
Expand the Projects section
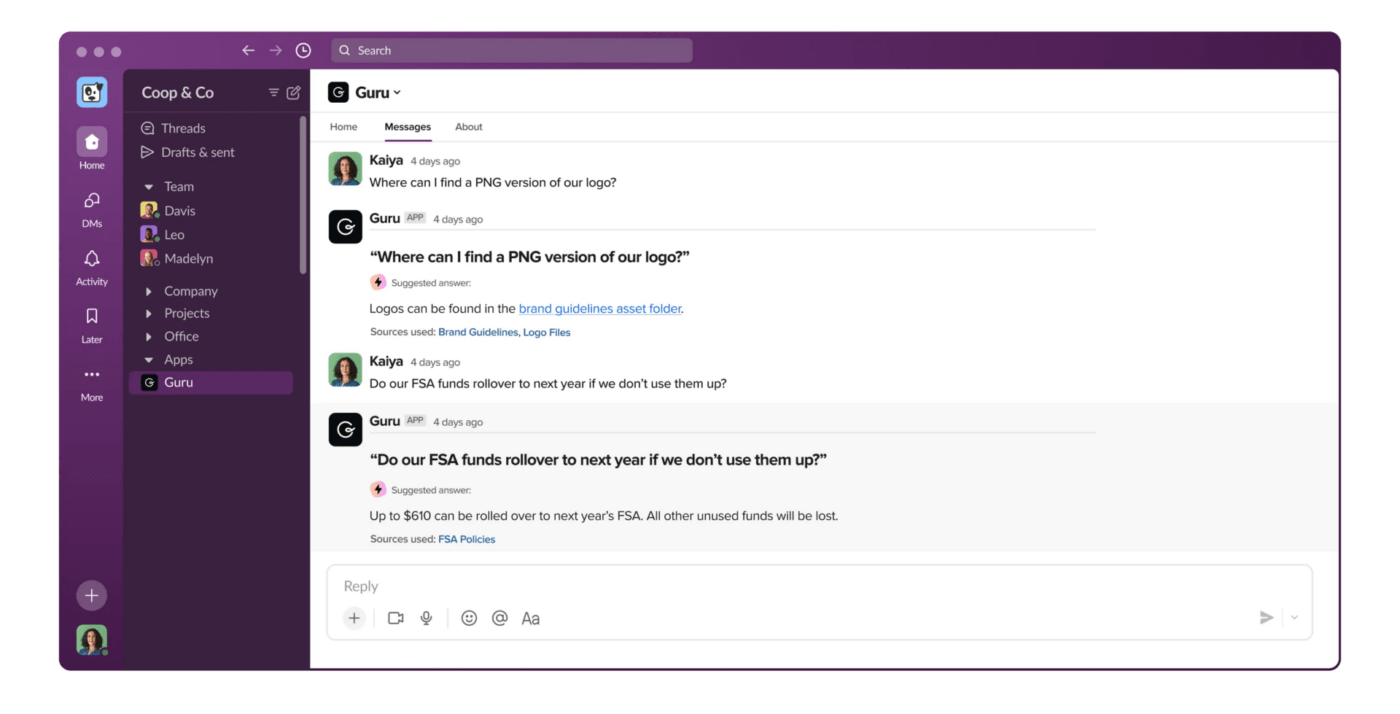(149, 314)
